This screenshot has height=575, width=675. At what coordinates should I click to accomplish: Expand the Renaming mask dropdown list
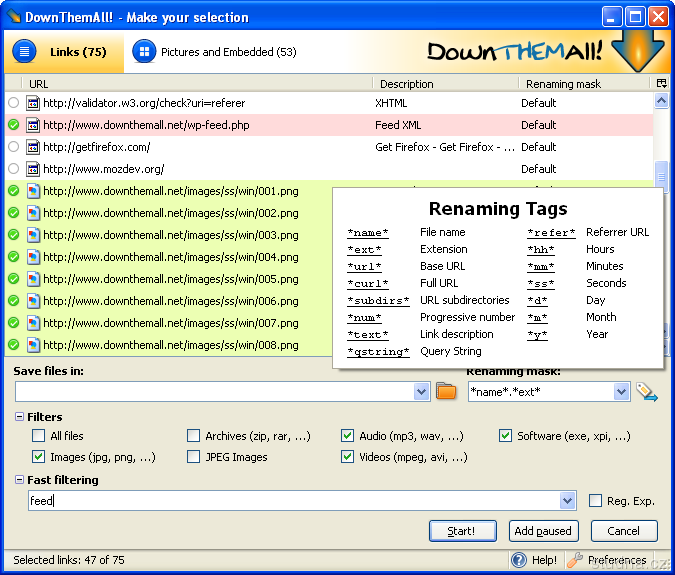621,392
